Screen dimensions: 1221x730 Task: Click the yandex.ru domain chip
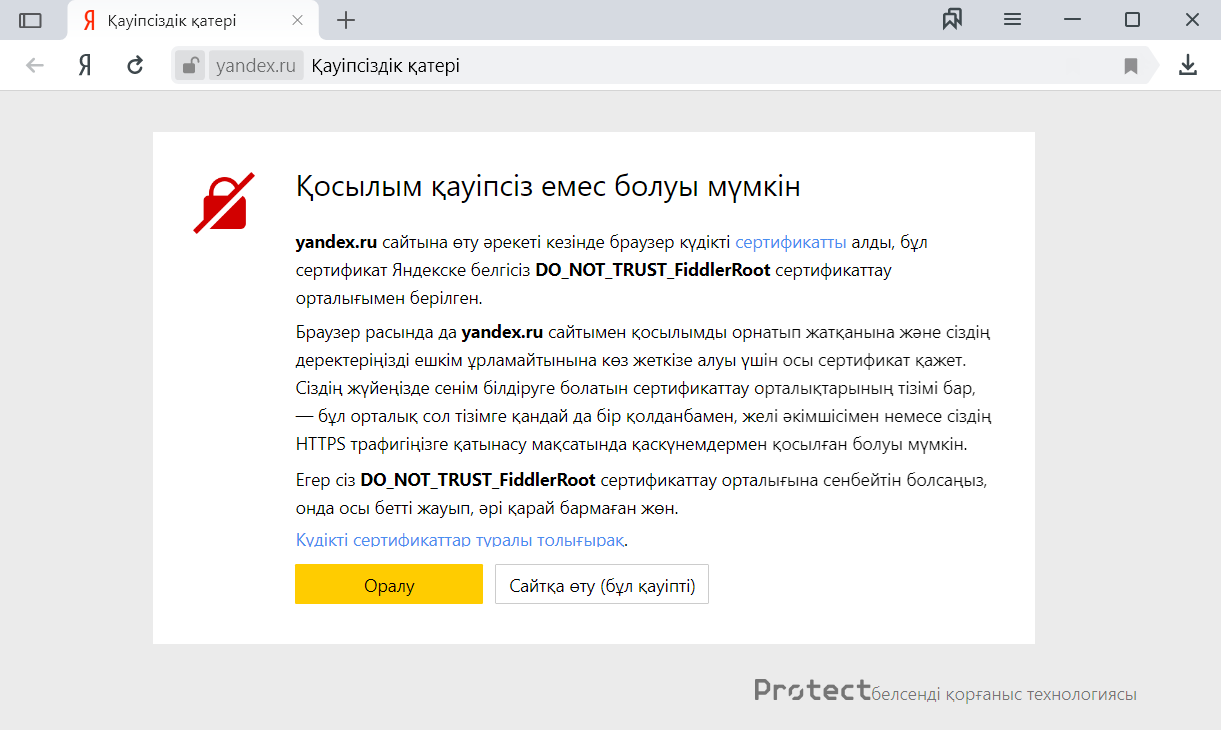coord(256,66)
